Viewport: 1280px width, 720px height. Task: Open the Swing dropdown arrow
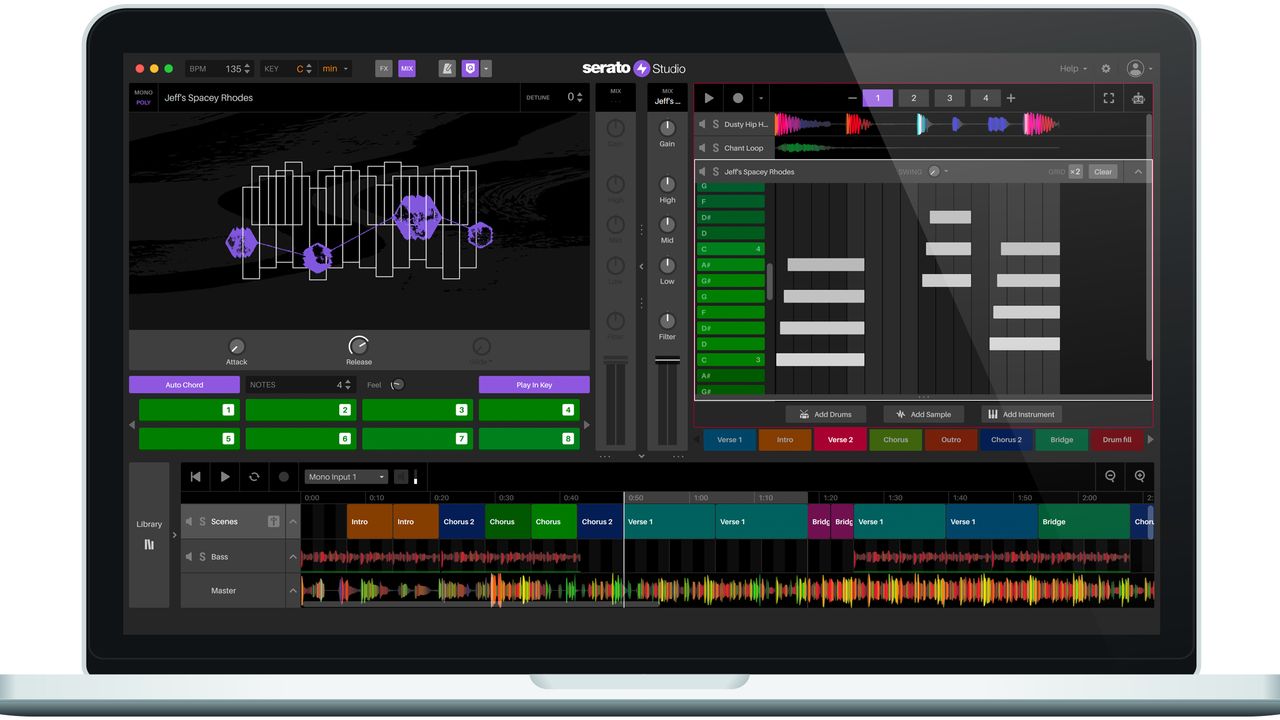click(x=946, y=172)
